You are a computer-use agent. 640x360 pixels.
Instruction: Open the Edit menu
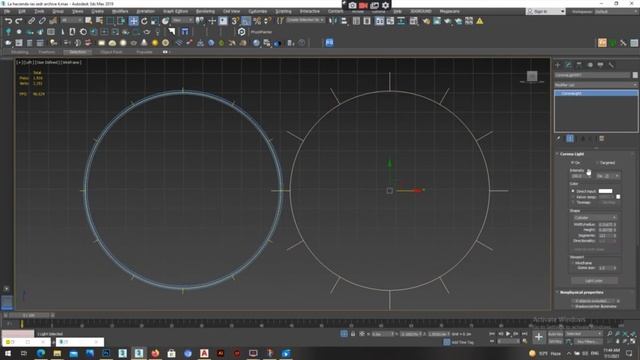(22, 11)
